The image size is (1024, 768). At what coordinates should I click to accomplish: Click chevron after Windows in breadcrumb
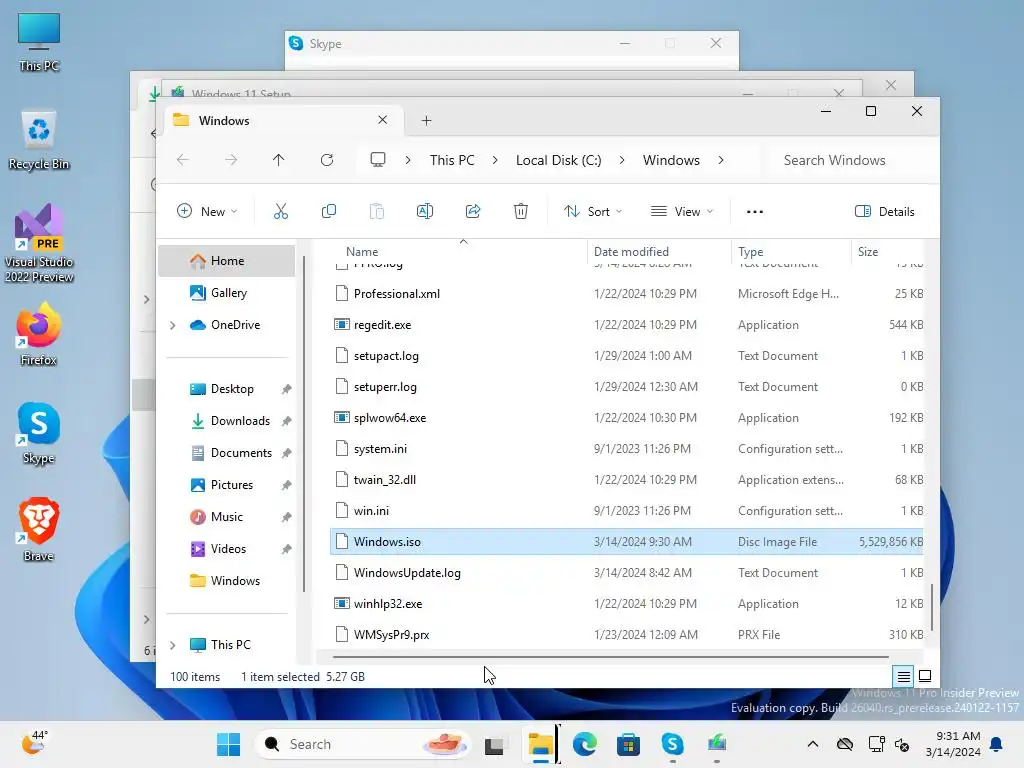click(x=721, y=160)
